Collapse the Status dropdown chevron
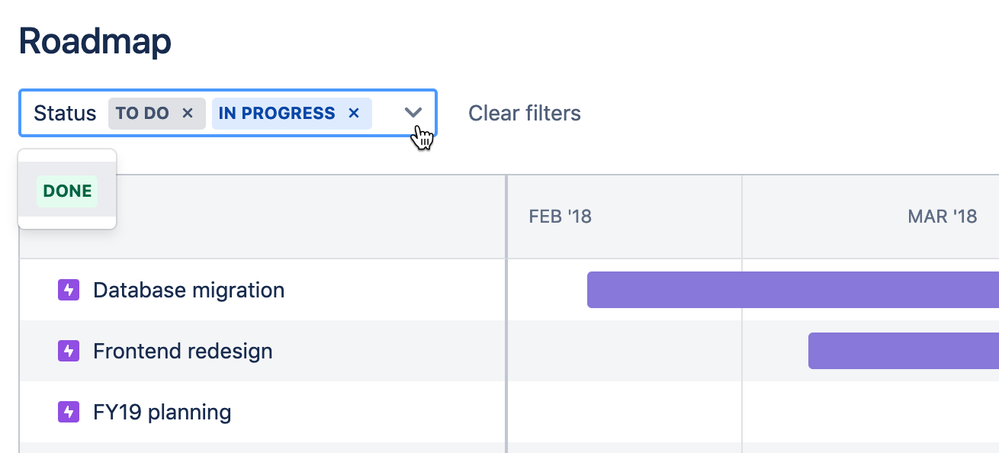Viewport: 999px width, 453px height. (414, 113)
